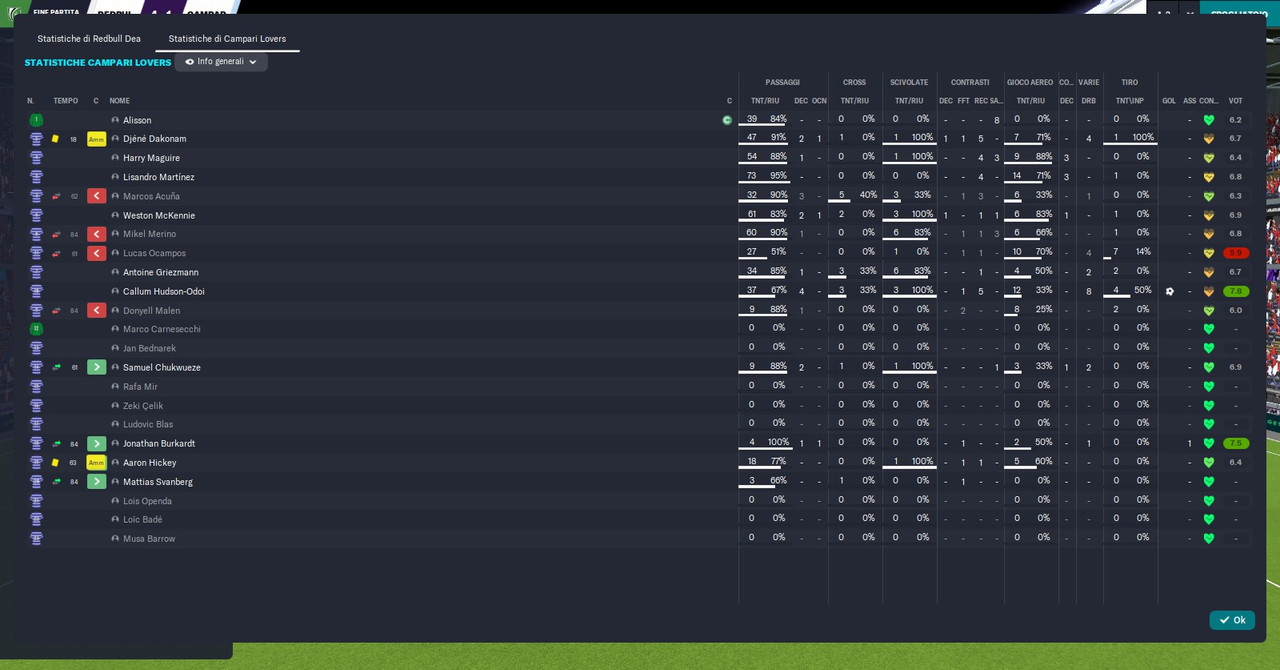The width and height of the screenshot is (1280, 670).
Task: Click the red substituted-off arrow for Donyell Malen
Action: [96, 310]
